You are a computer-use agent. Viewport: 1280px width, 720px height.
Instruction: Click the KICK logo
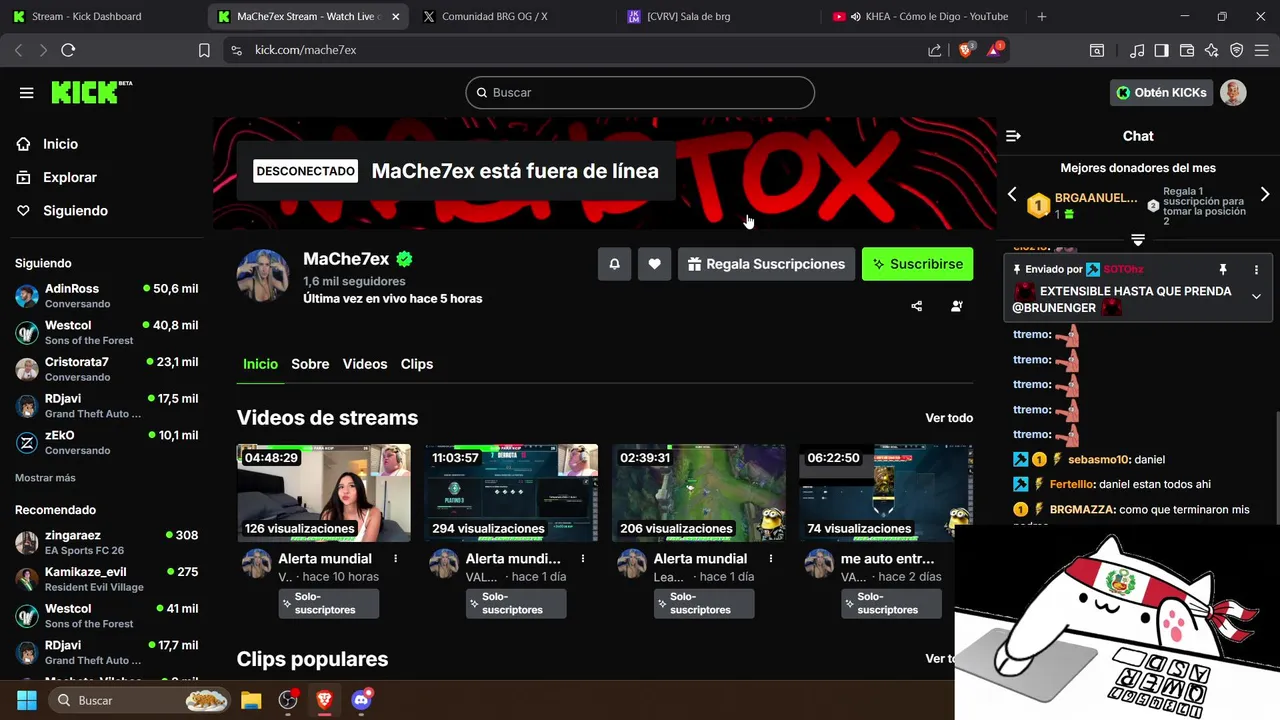point(91,92)
